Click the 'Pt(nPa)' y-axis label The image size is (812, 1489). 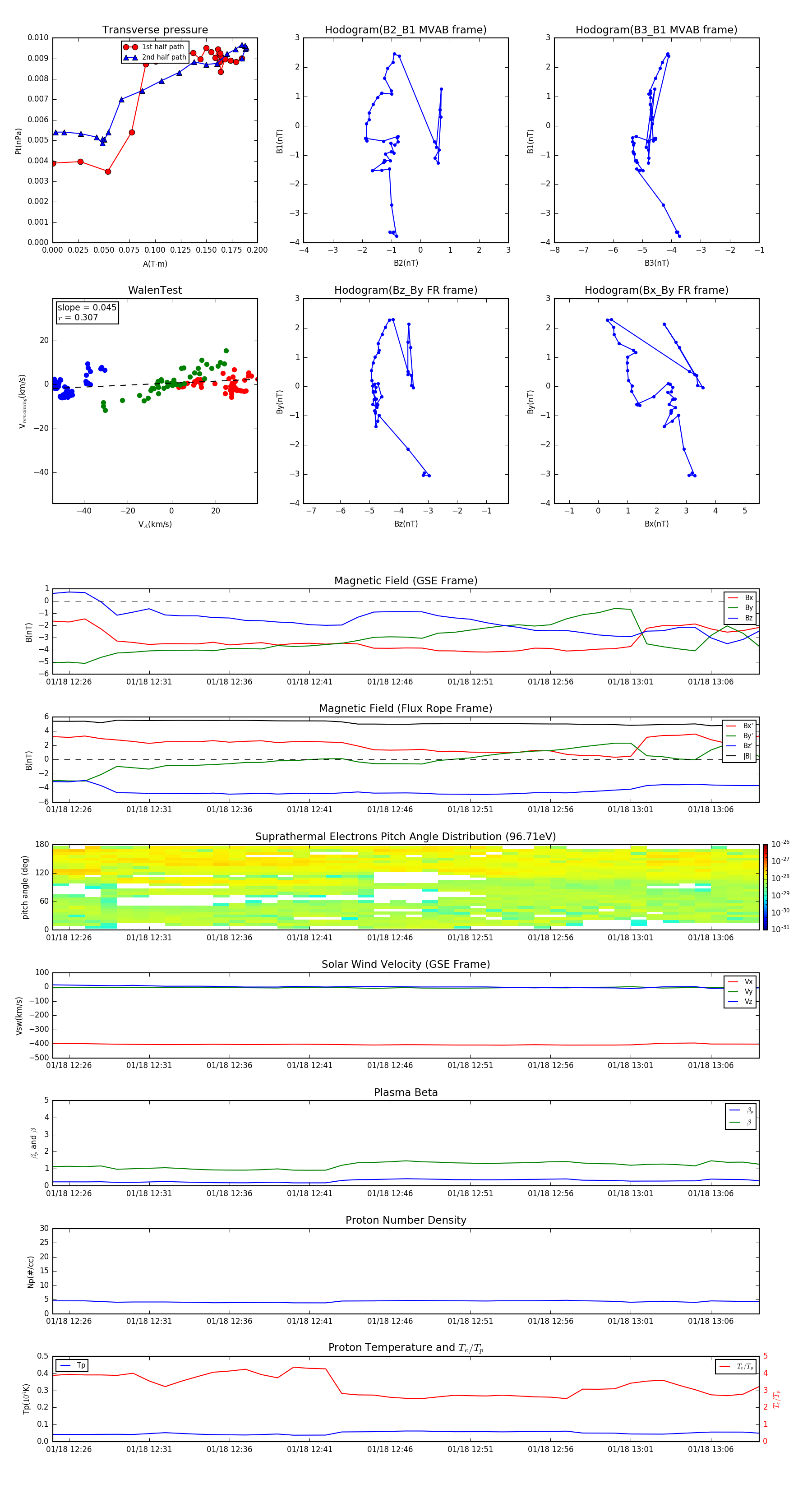18,140
